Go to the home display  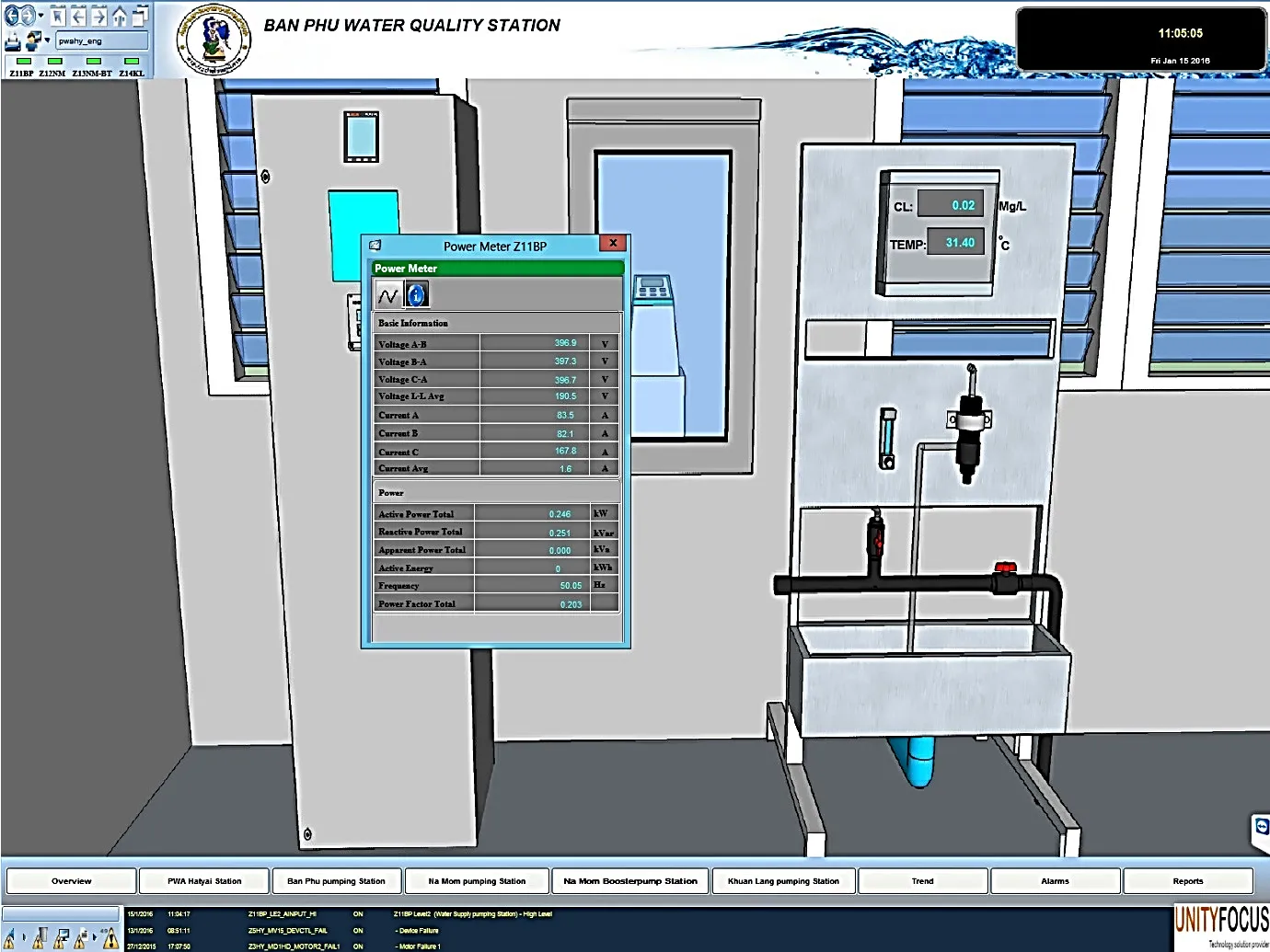120,16
